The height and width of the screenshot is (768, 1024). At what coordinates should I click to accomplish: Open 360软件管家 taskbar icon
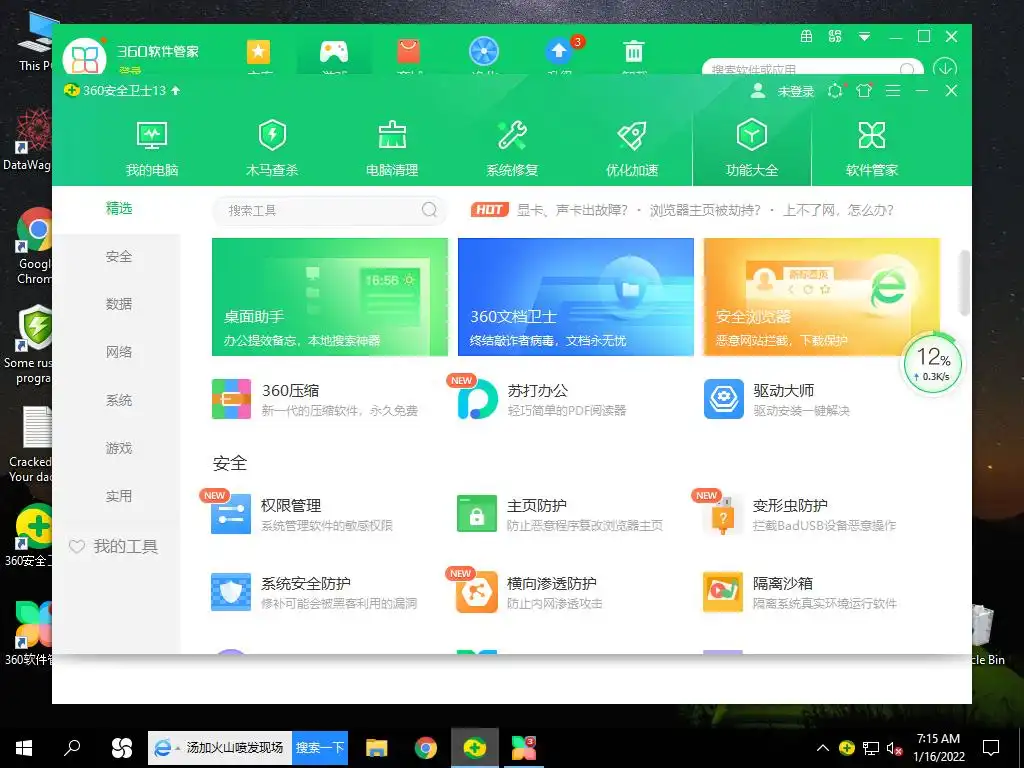click(x=524, y=748)
